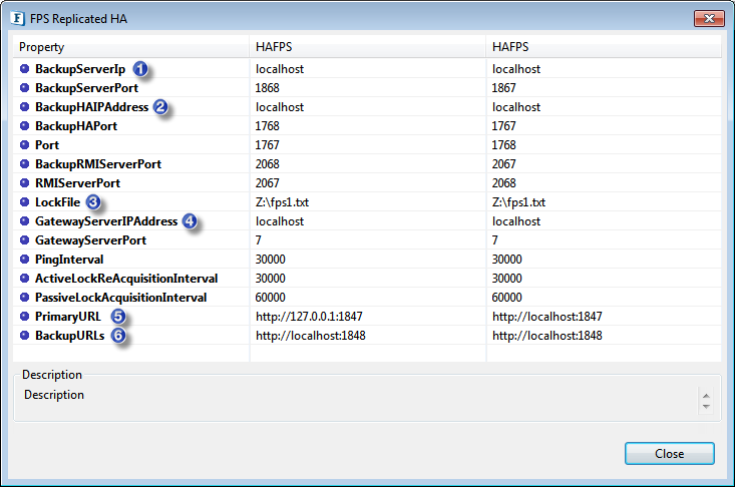Select the ActiveLockReAcquisitionInterval property name
Viewport: 735px width, 487px height.
click(127, 278)
